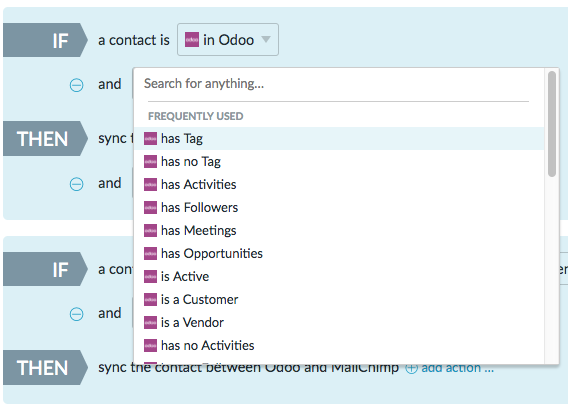Pick 'has Opportunities' filter

click(339, 253)
